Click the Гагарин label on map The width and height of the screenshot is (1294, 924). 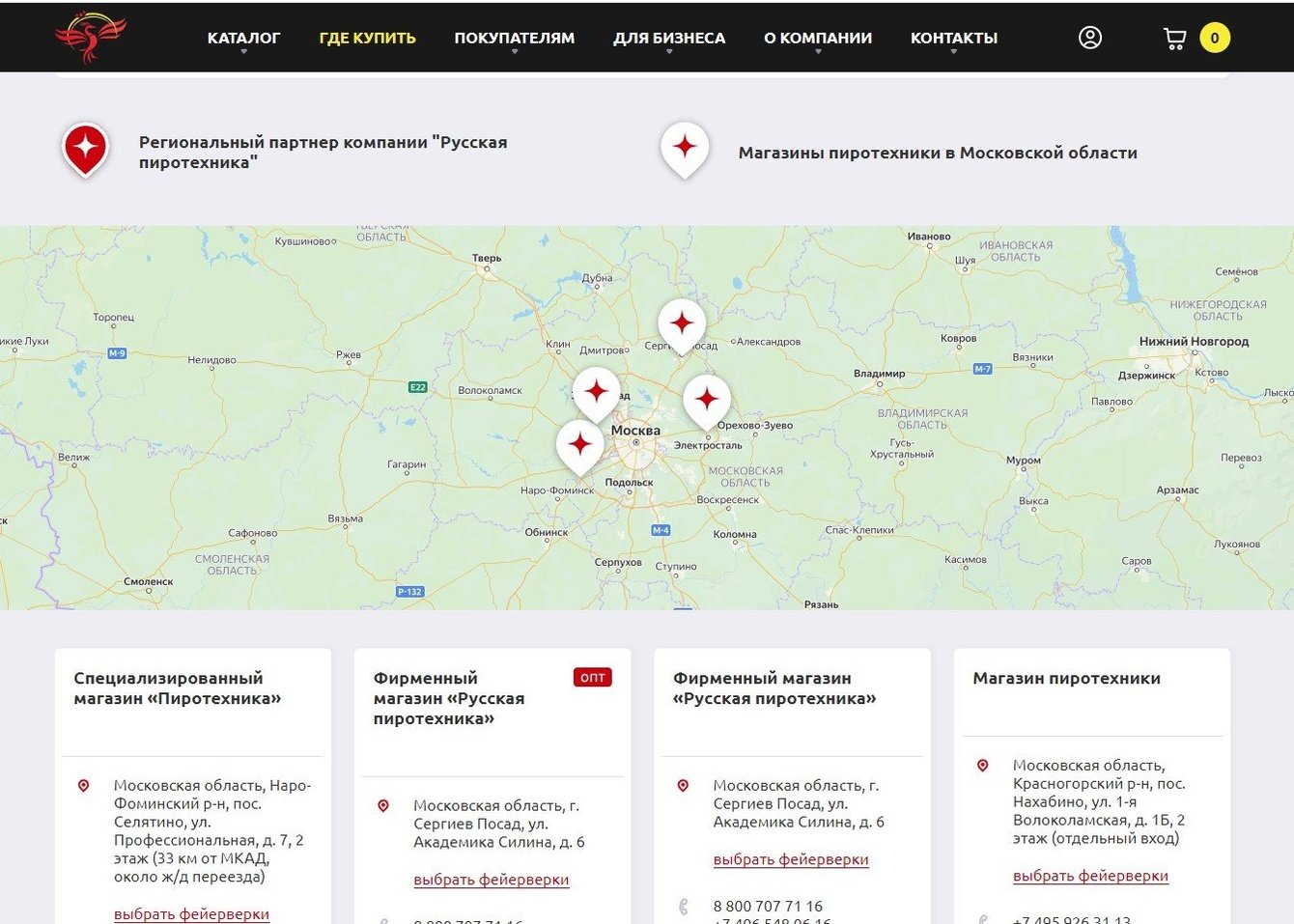point(407,464)
